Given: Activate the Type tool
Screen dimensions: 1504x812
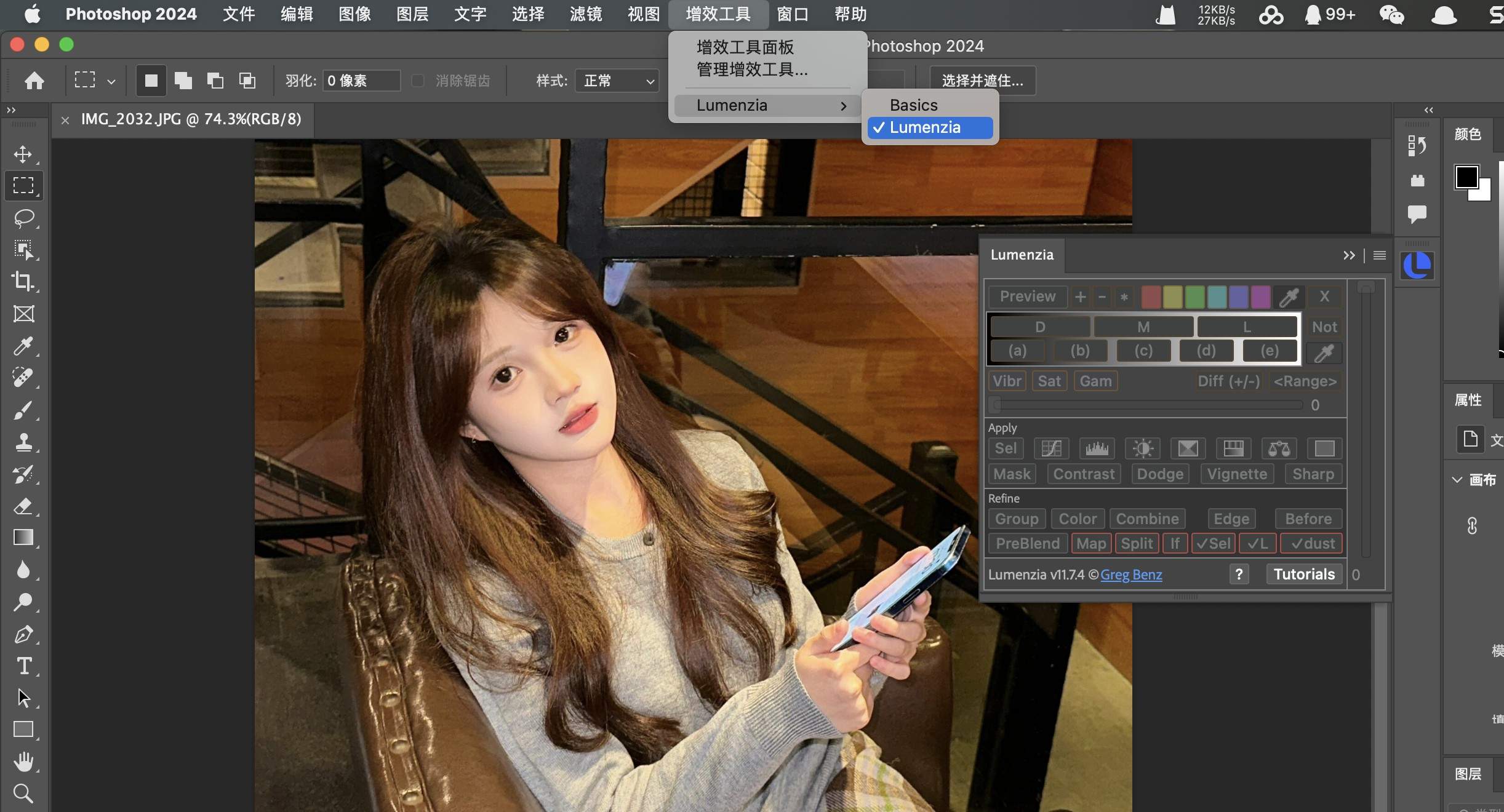Looking at the screenshot, I should click(25, 666).
